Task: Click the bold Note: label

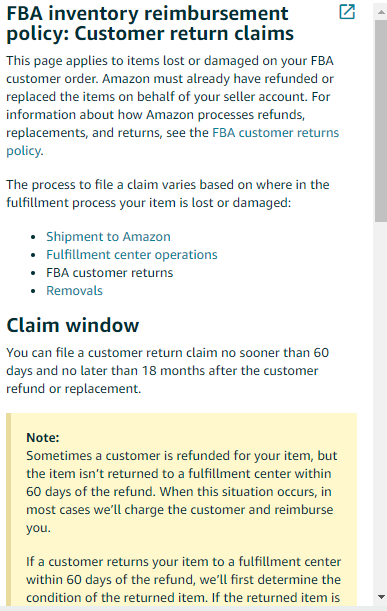Action: click(43, 438)
